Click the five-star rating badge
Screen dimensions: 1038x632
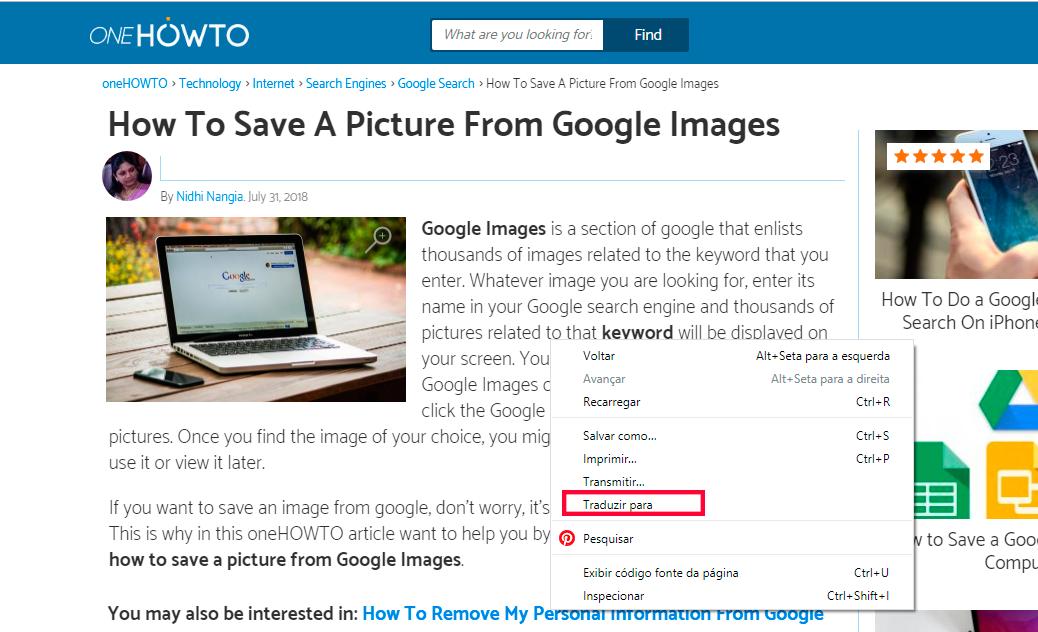(x=938, y=156)
